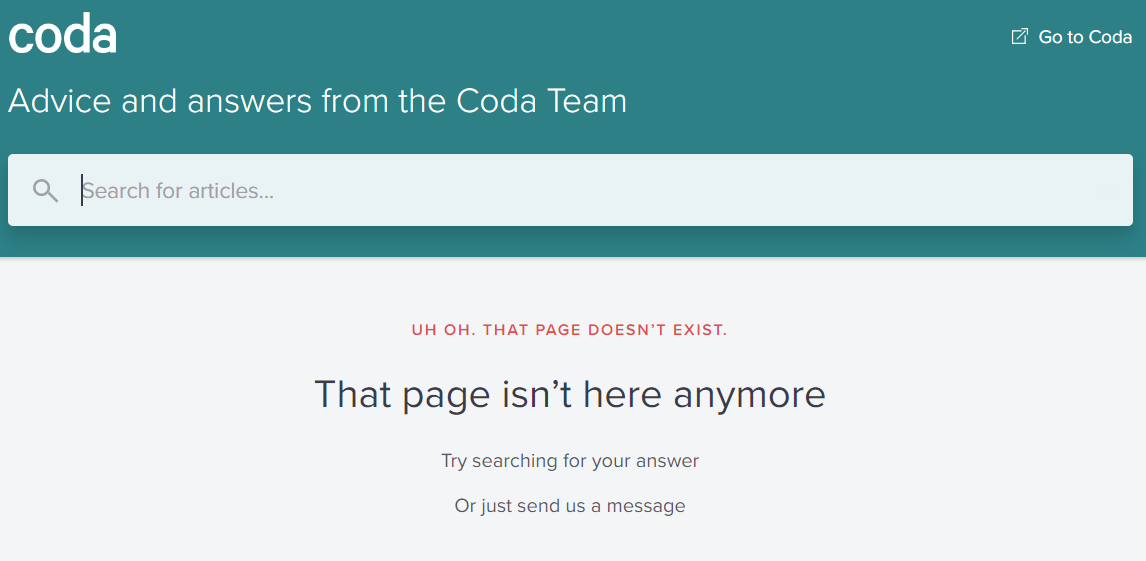Click the word 'Advice' in the header tagline
Viewport: 1146px width, 561px height.
[60, 101]
